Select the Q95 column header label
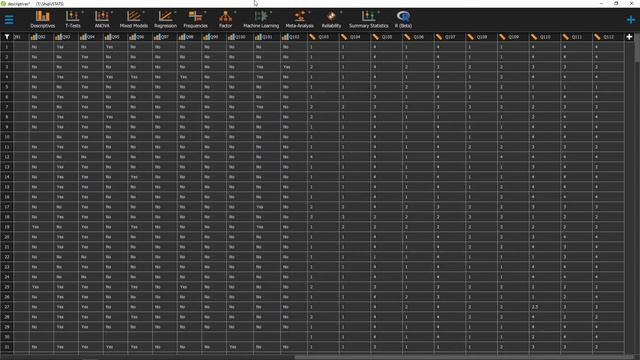This screenshot has width=640, height=360. [116, 37]
